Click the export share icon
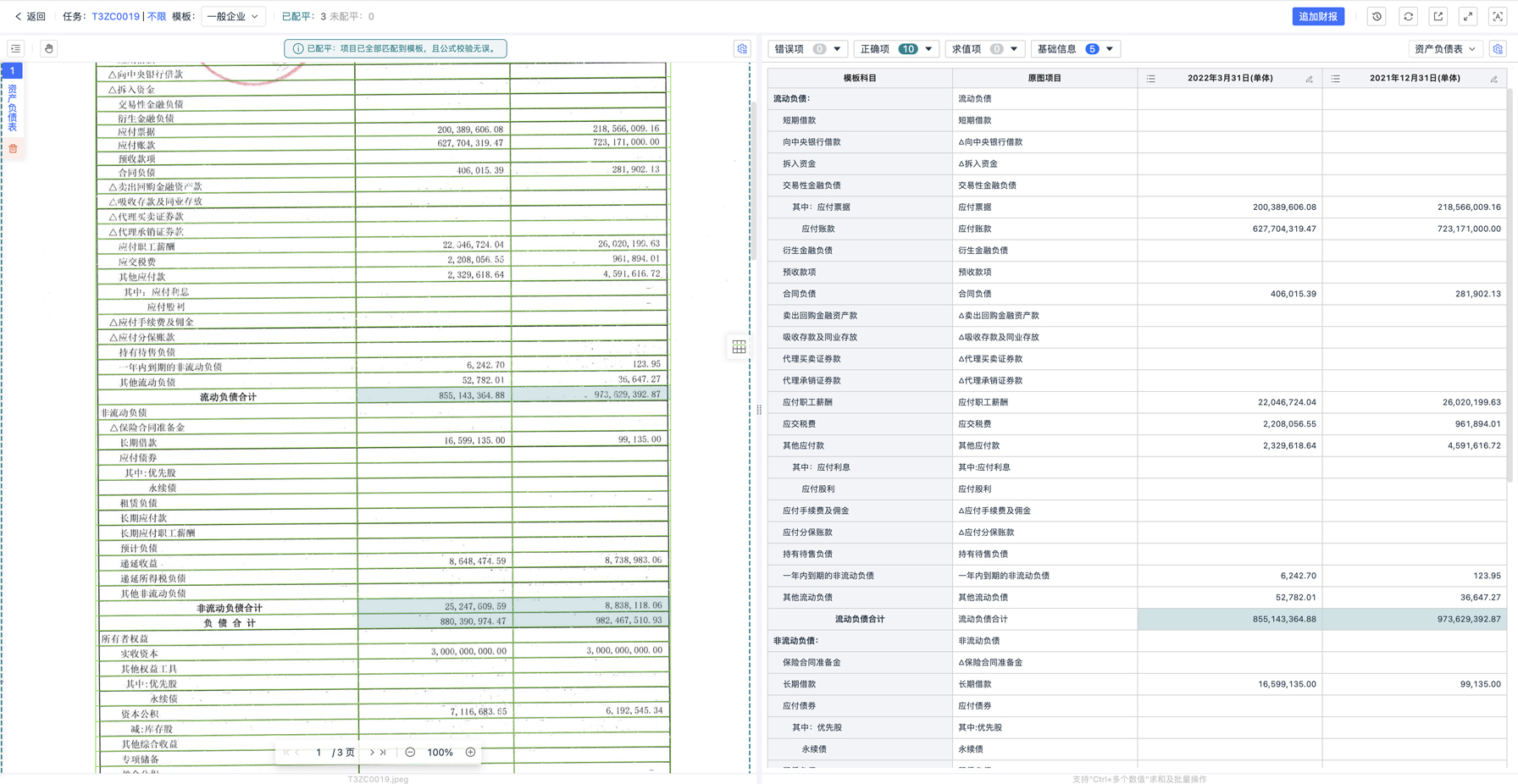This screenshot has height=784, width=1518. 1438,16
